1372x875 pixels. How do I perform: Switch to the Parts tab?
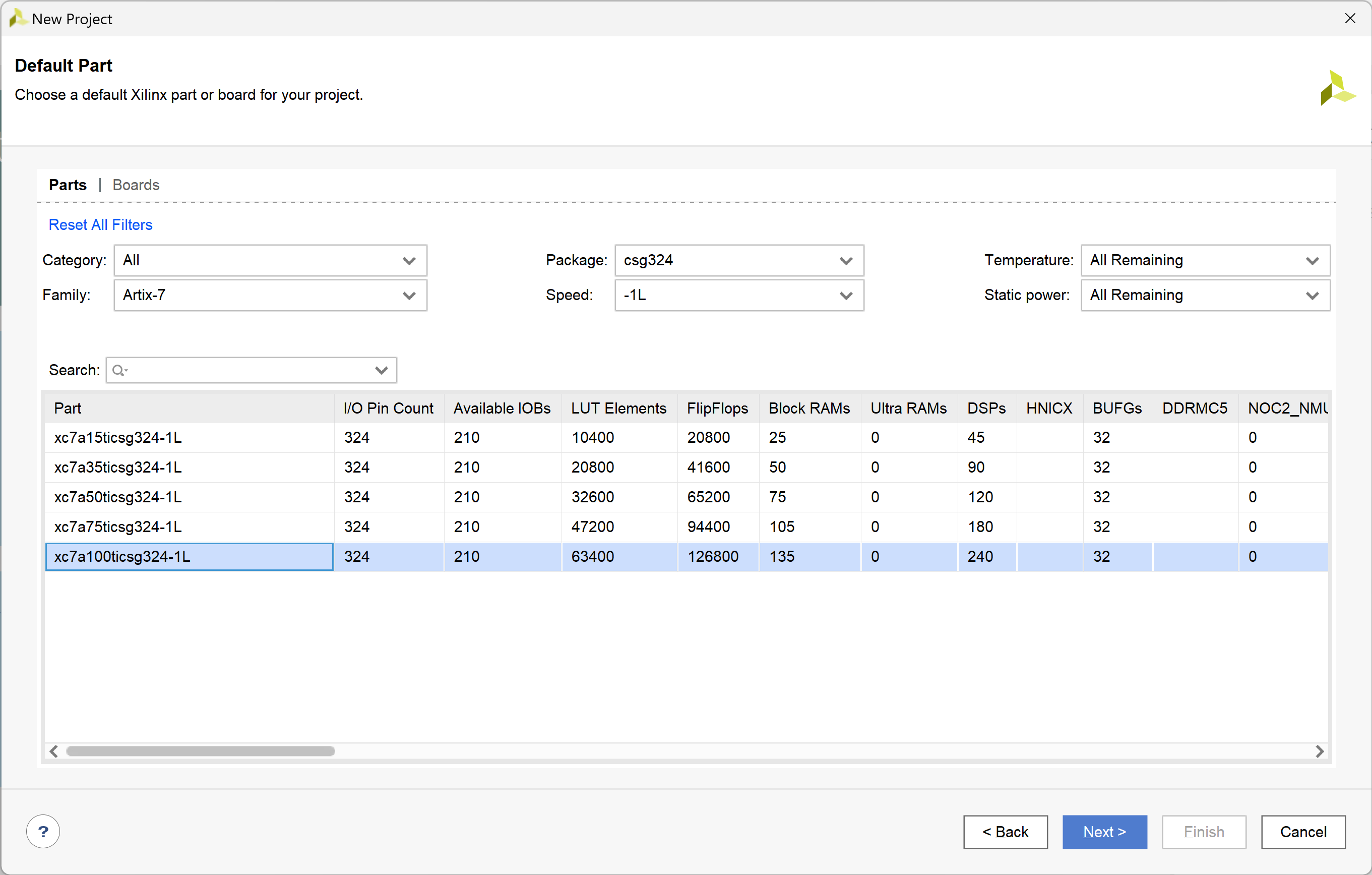coord(68,185)
